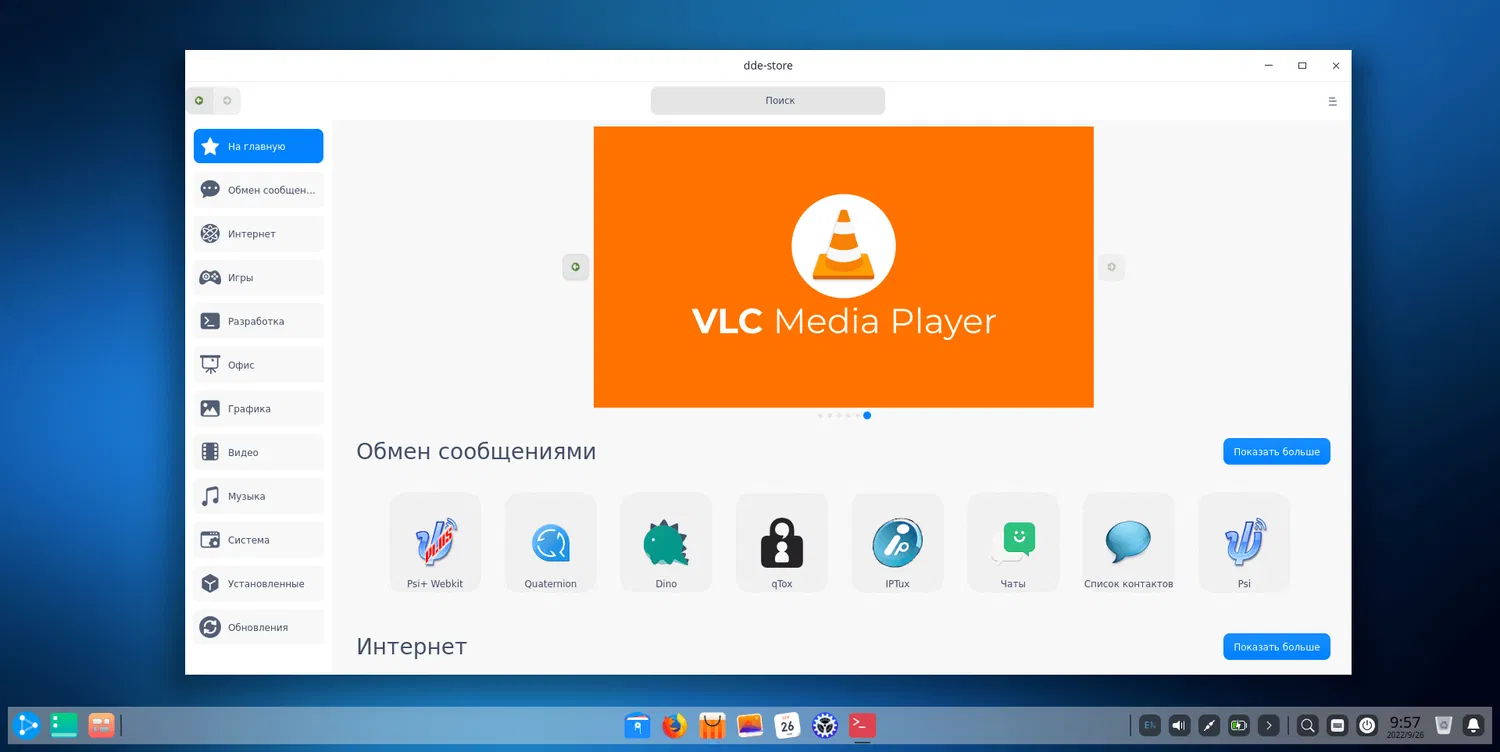The height and width of the screenshot is (752, 1500).
Task: Click the Обмен сообщениями section heading
Action: point(476,452)
